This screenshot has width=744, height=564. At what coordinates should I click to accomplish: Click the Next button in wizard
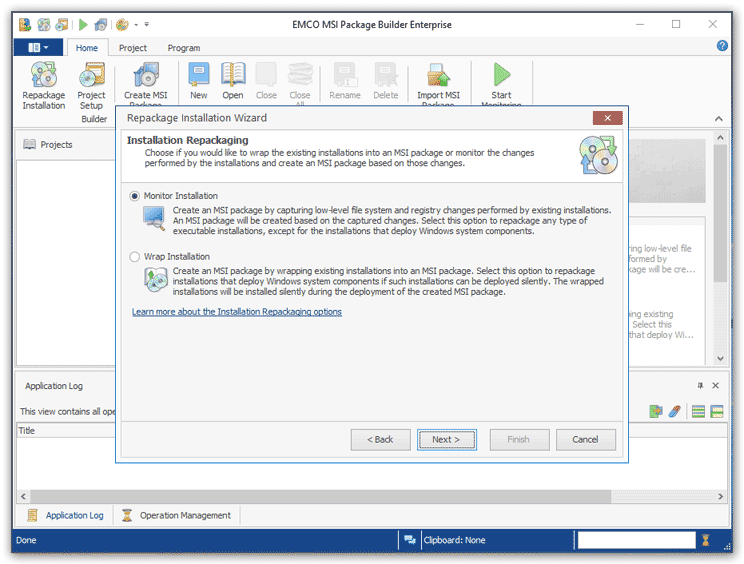446,440
